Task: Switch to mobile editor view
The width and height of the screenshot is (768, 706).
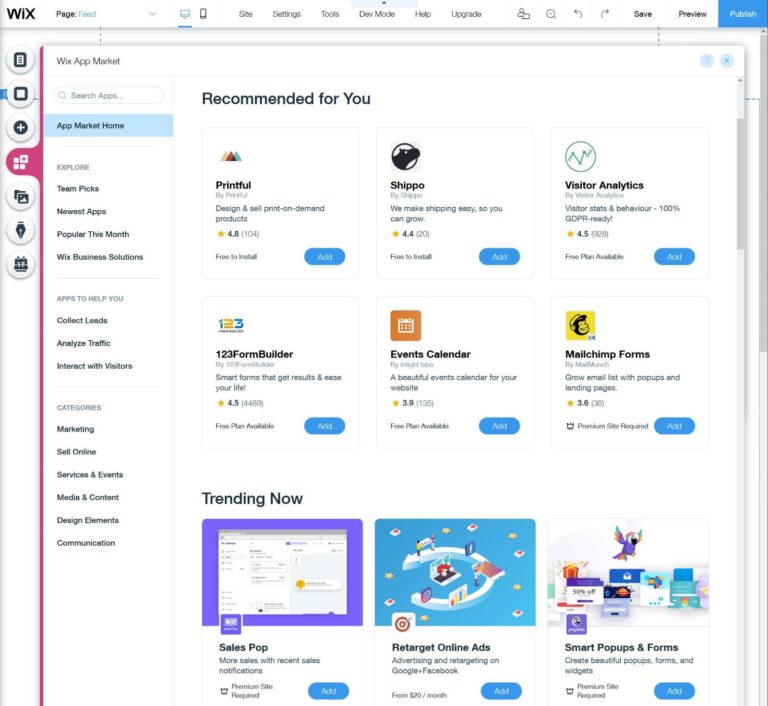Action: point(203,14)
